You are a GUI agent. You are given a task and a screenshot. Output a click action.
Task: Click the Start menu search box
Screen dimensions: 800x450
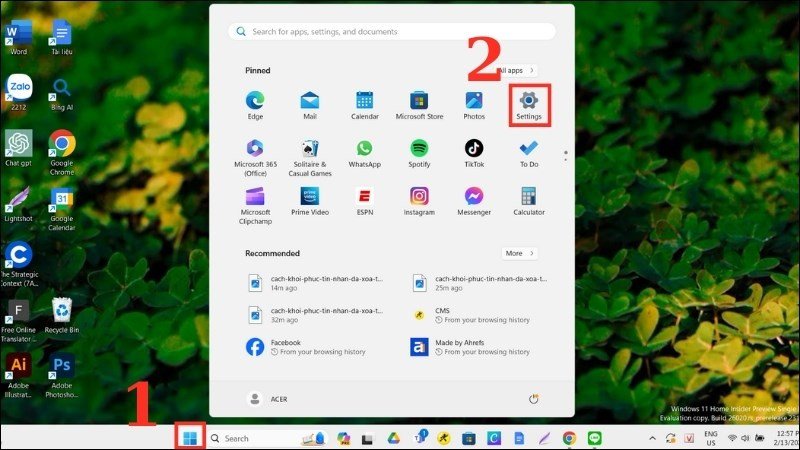(x=392, y=32)
